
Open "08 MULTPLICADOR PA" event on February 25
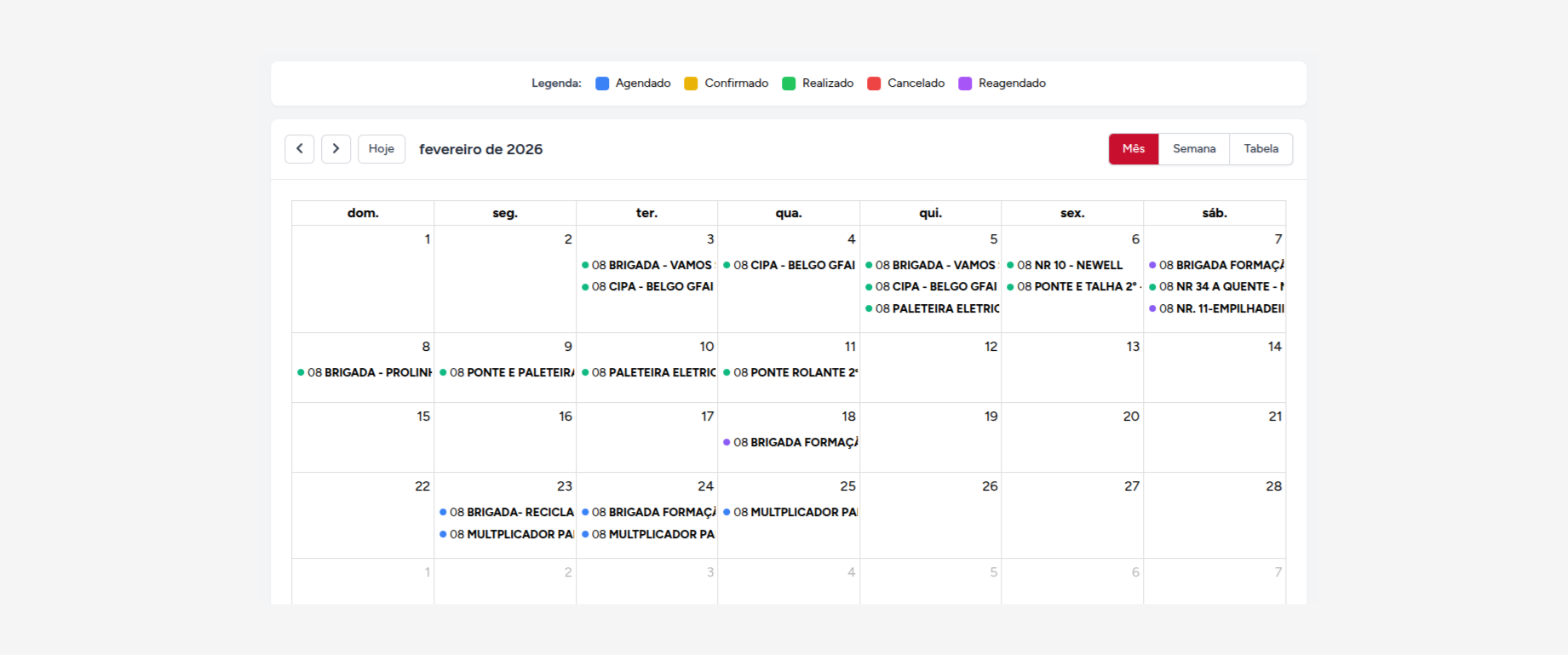[789, 512]
